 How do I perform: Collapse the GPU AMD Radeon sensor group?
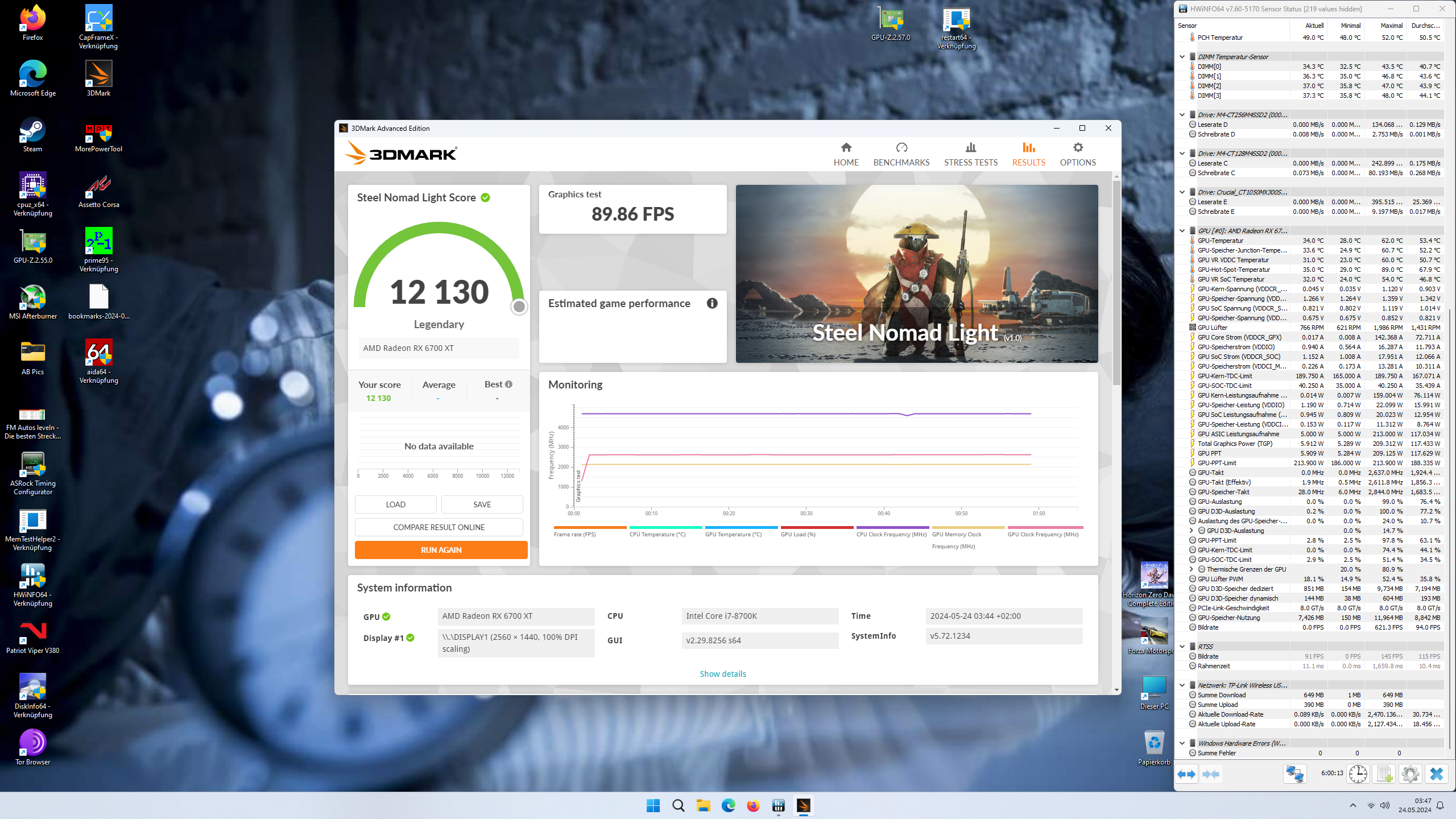[x=1182, y=231]
